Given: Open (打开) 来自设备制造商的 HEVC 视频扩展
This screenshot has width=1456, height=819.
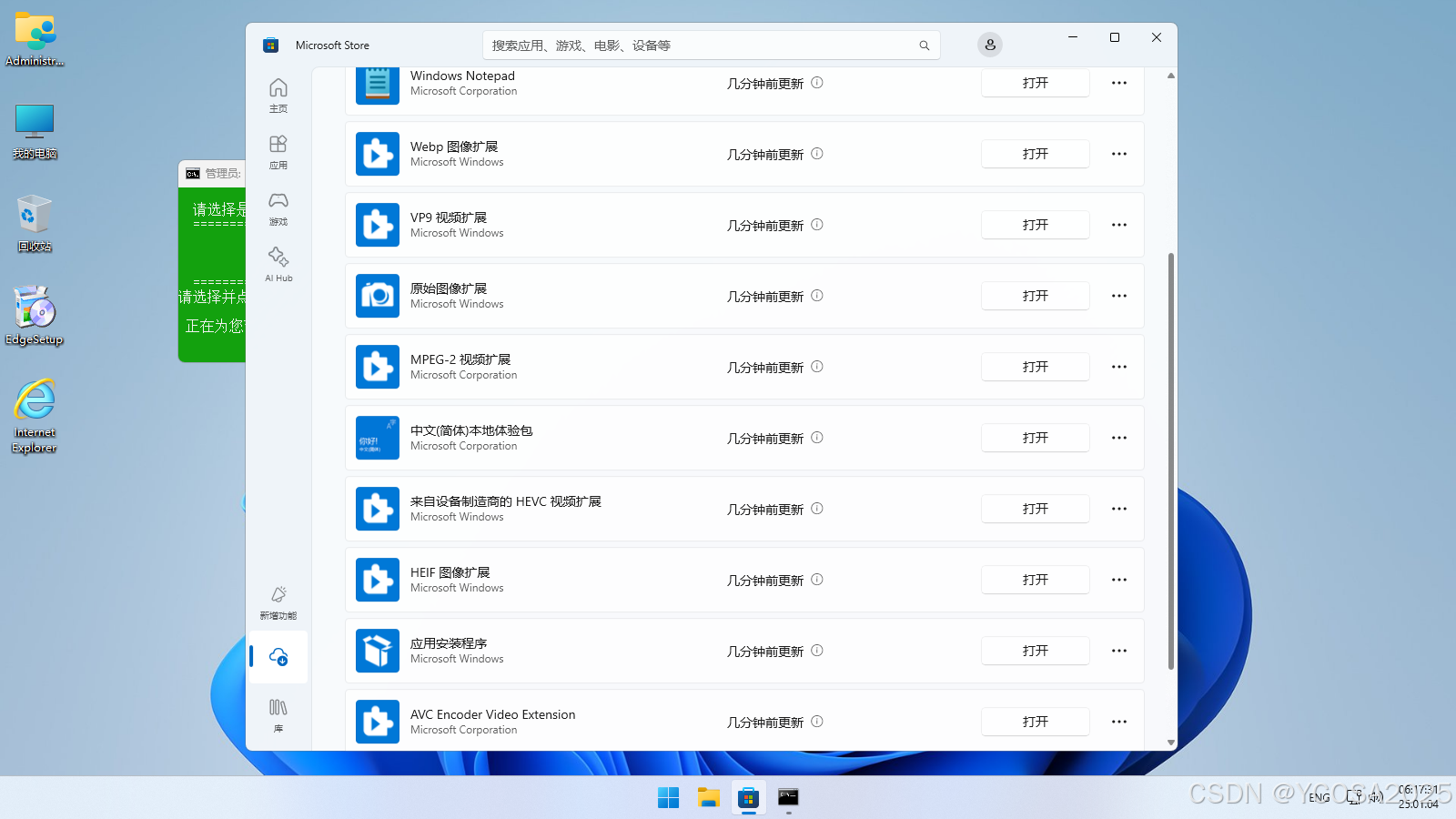Looking at the screenshot, I should [1036, 509].
